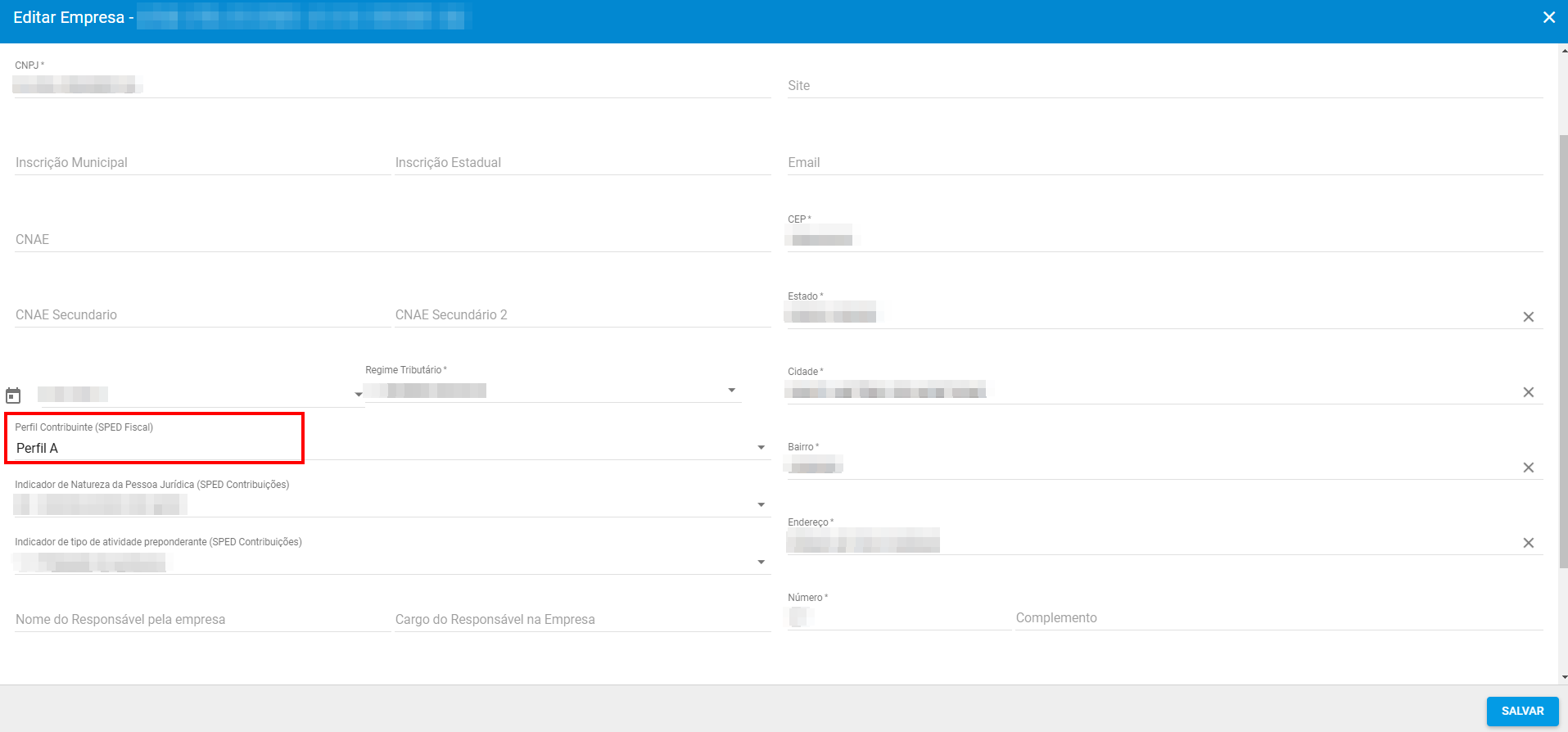Image resolution: width=1568 pixels, height=732 pixels.
Task: Open the calendar date picker icon
Action: (13, 395)
